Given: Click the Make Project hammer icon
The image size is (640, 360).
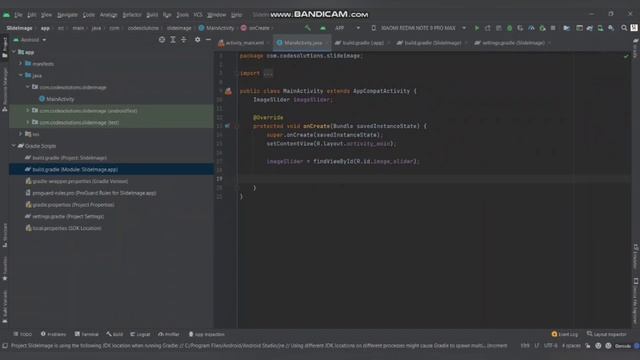Looking at the screenshot, I should coord(308,28).
